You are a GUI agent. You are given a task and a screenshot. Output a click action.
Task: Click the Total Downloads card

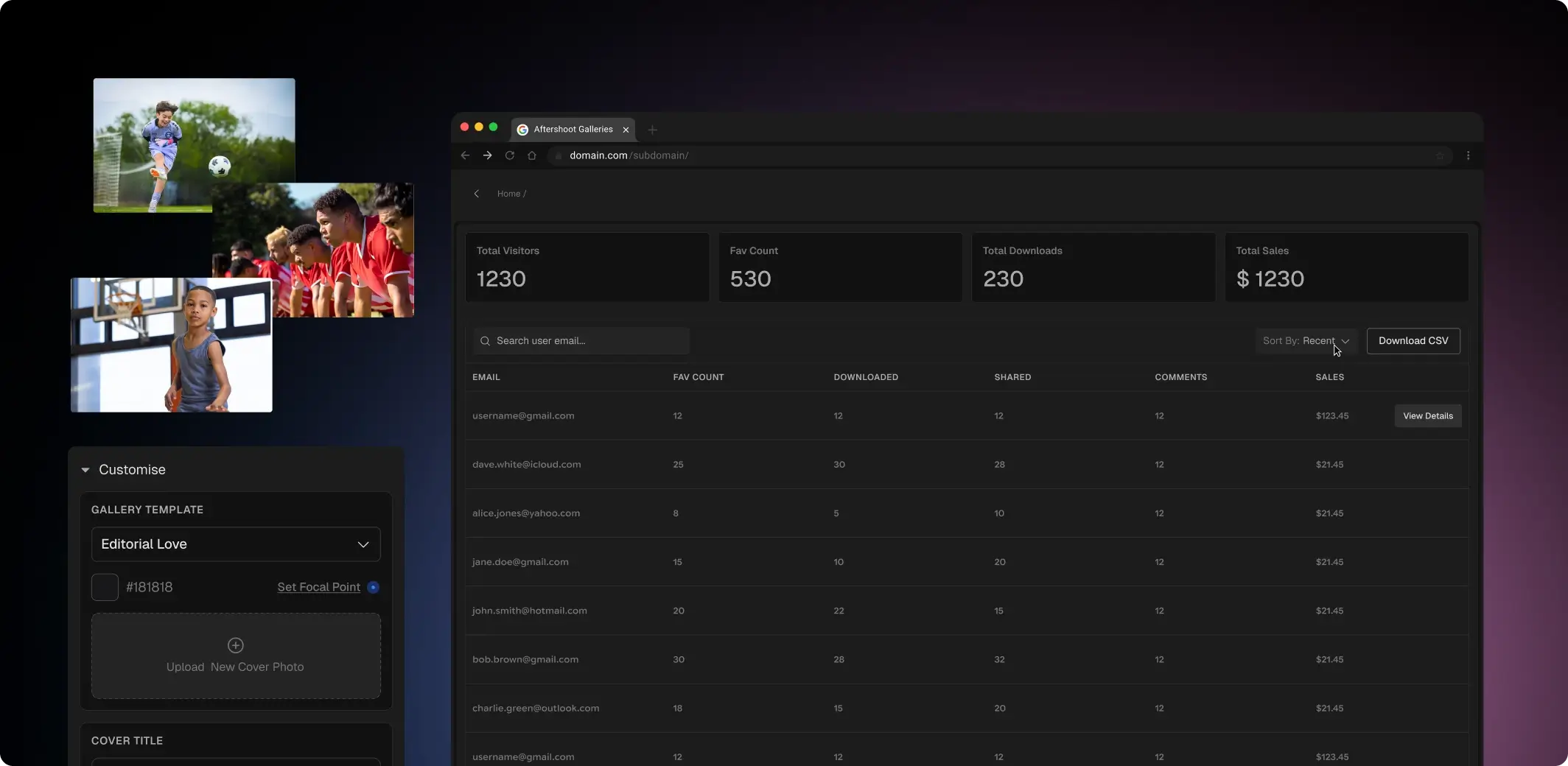click(x=1093, y=267)
